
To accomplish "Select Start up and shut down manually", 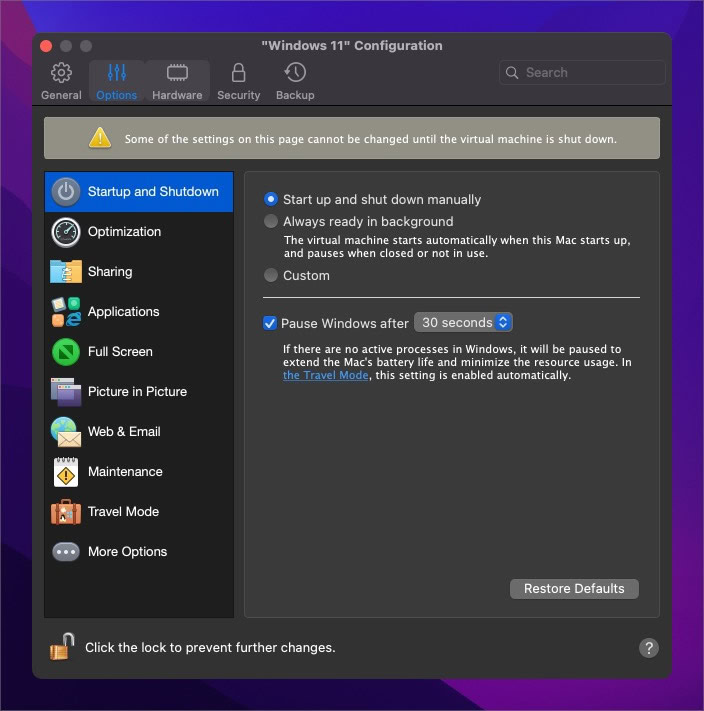I will click(271, 199).
